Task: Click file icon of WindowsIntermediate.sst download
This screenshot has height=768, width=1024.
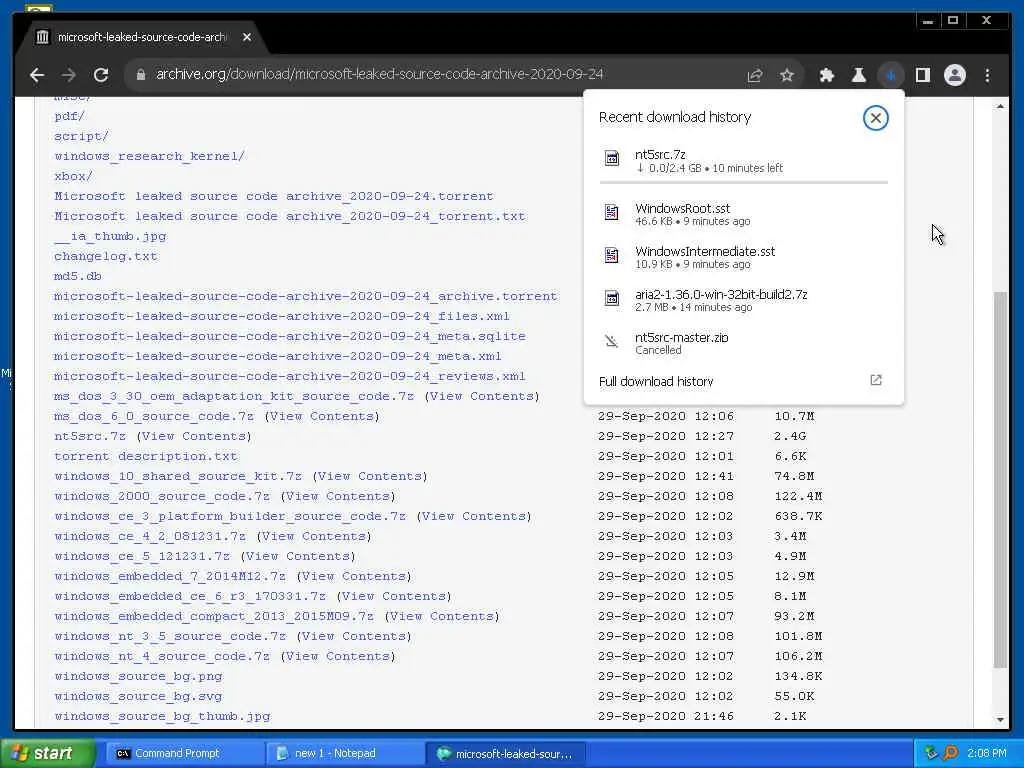Action: [612, 255]
